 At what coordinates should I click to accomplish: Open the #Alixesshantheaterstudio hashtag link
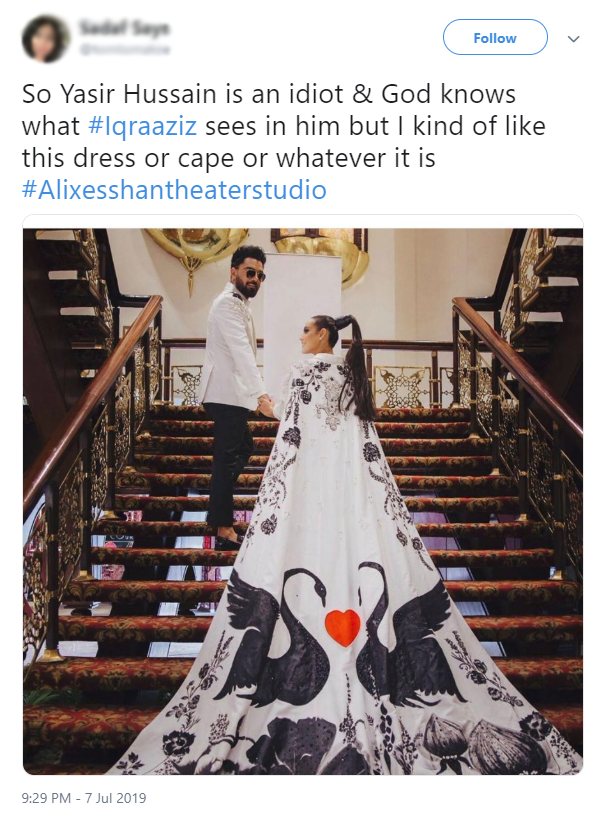coord(174,190)
